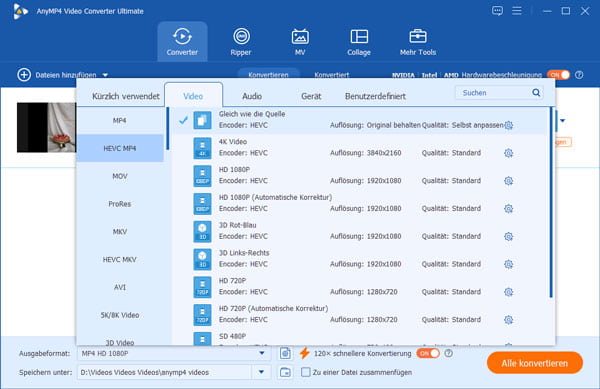Click the profile settings icon beside Ausgabeformat
Viewport: 600px width, 389px height.
tap(285, 353)
